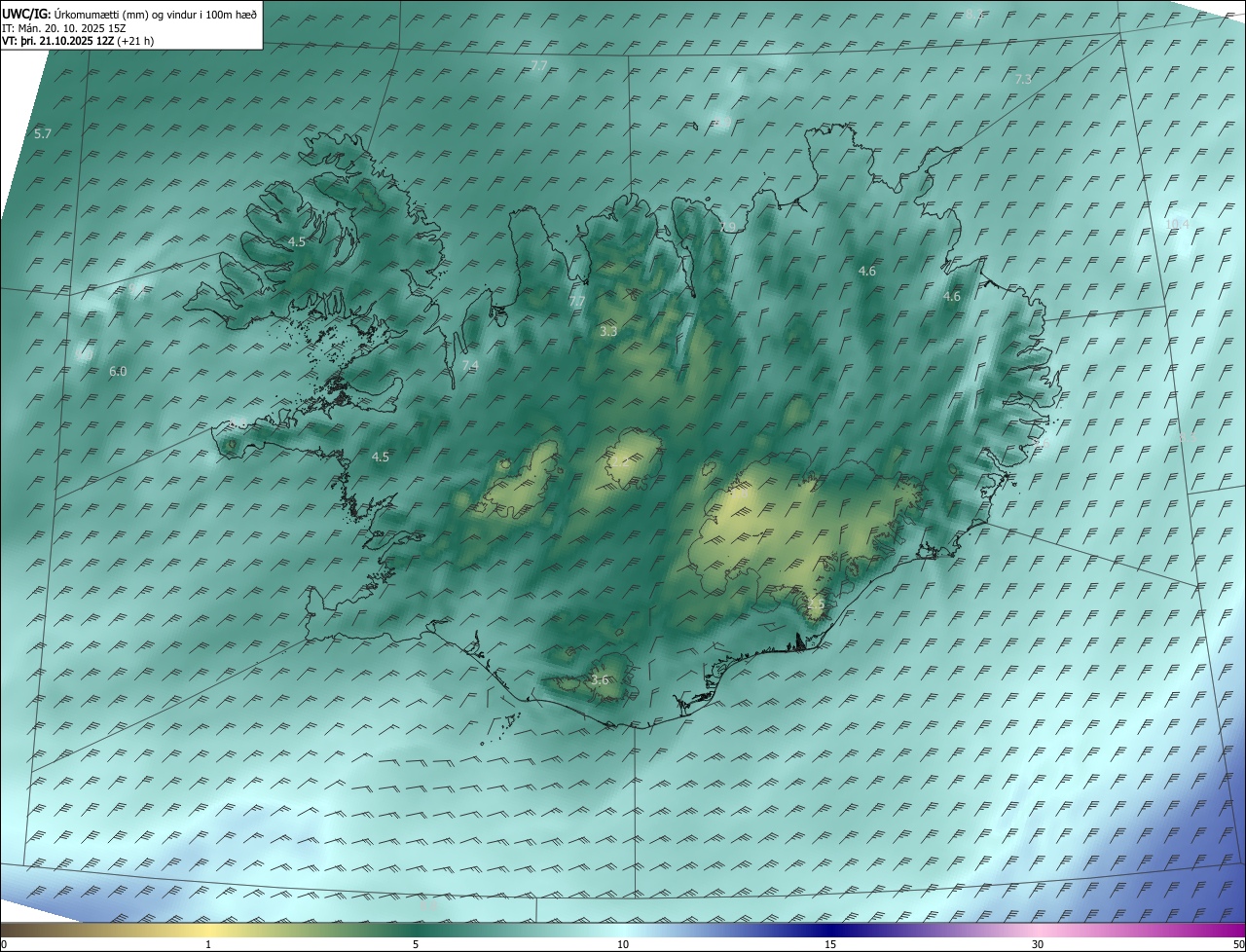Click the colour scale tick label 5
Viewport: 1246px width, 952px height.
click(416, 944)
